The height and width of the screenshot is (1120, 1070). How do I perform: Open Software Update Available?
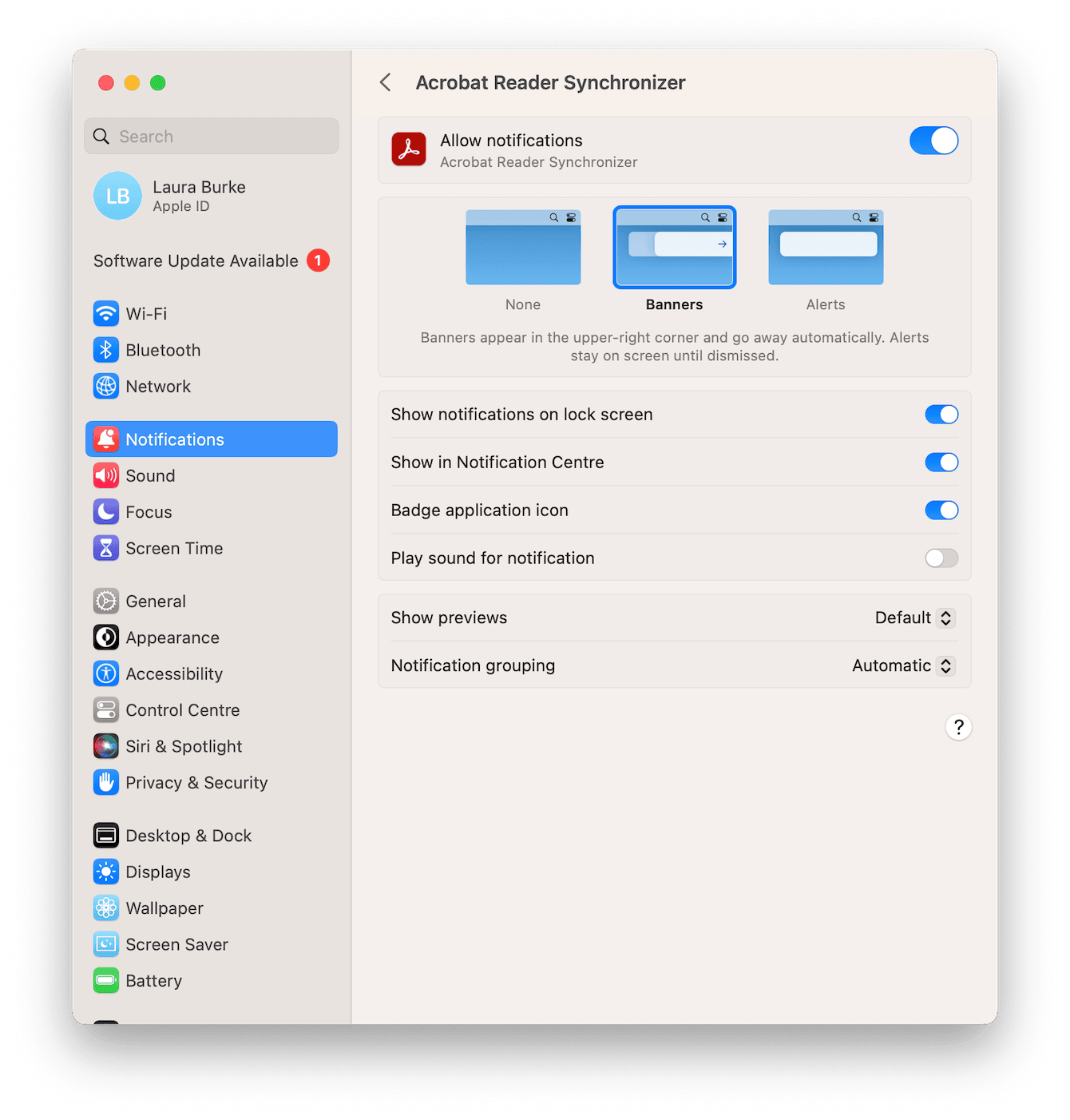point(195,260)
